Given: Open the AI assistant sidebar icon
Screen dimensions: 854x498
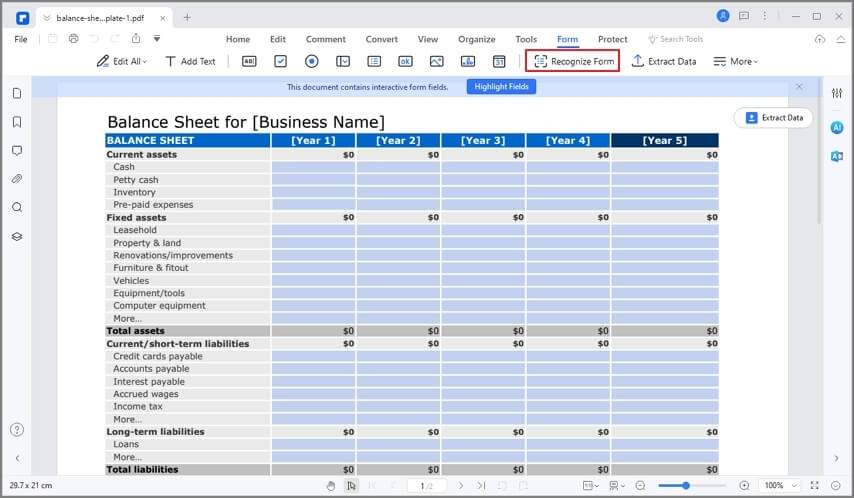Looking at the screenshot, I should [x=837, y=127].
